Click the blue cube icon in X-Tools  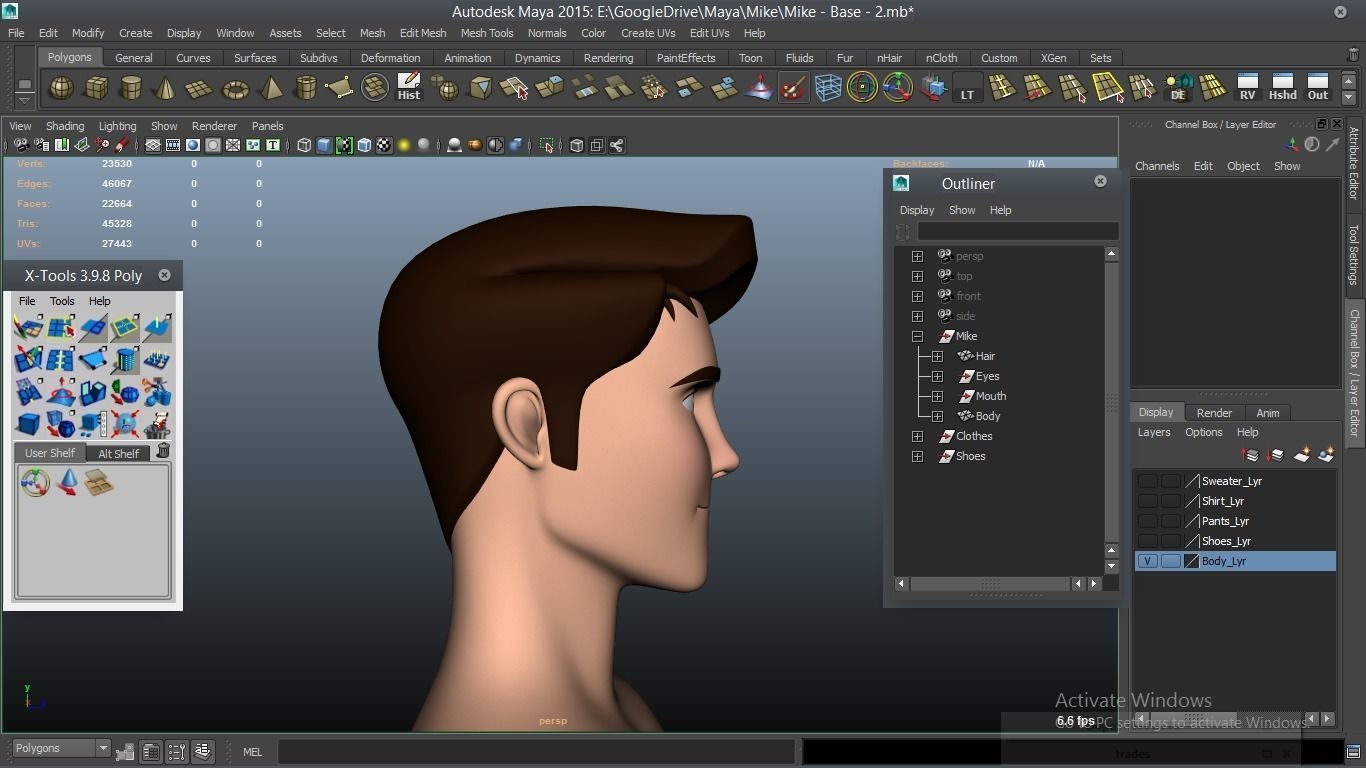point(28,424)
